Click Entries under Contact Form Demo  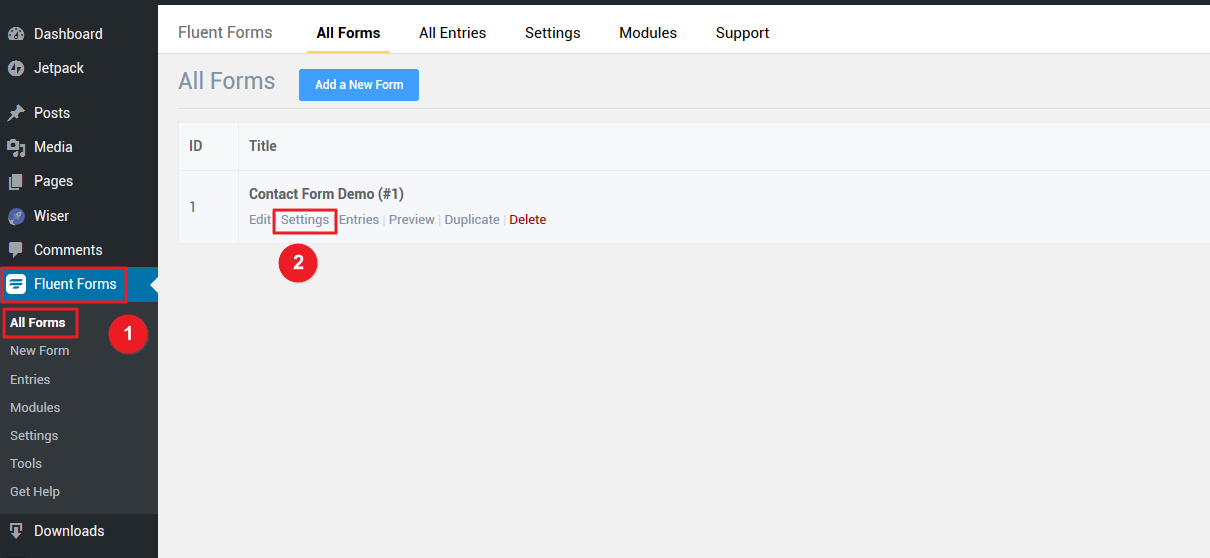(359, 220)
